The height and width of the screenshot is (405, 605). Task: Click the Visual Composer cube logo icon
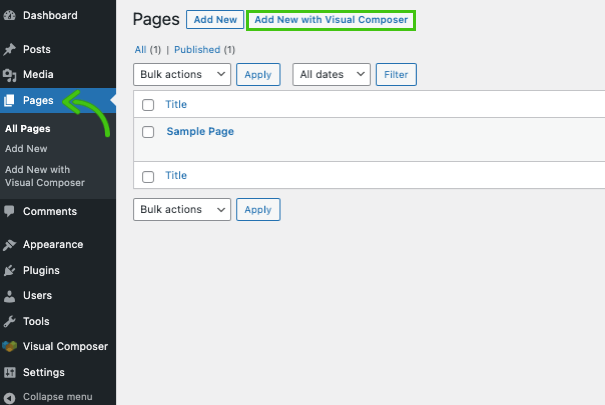click(x=10, y=346)
